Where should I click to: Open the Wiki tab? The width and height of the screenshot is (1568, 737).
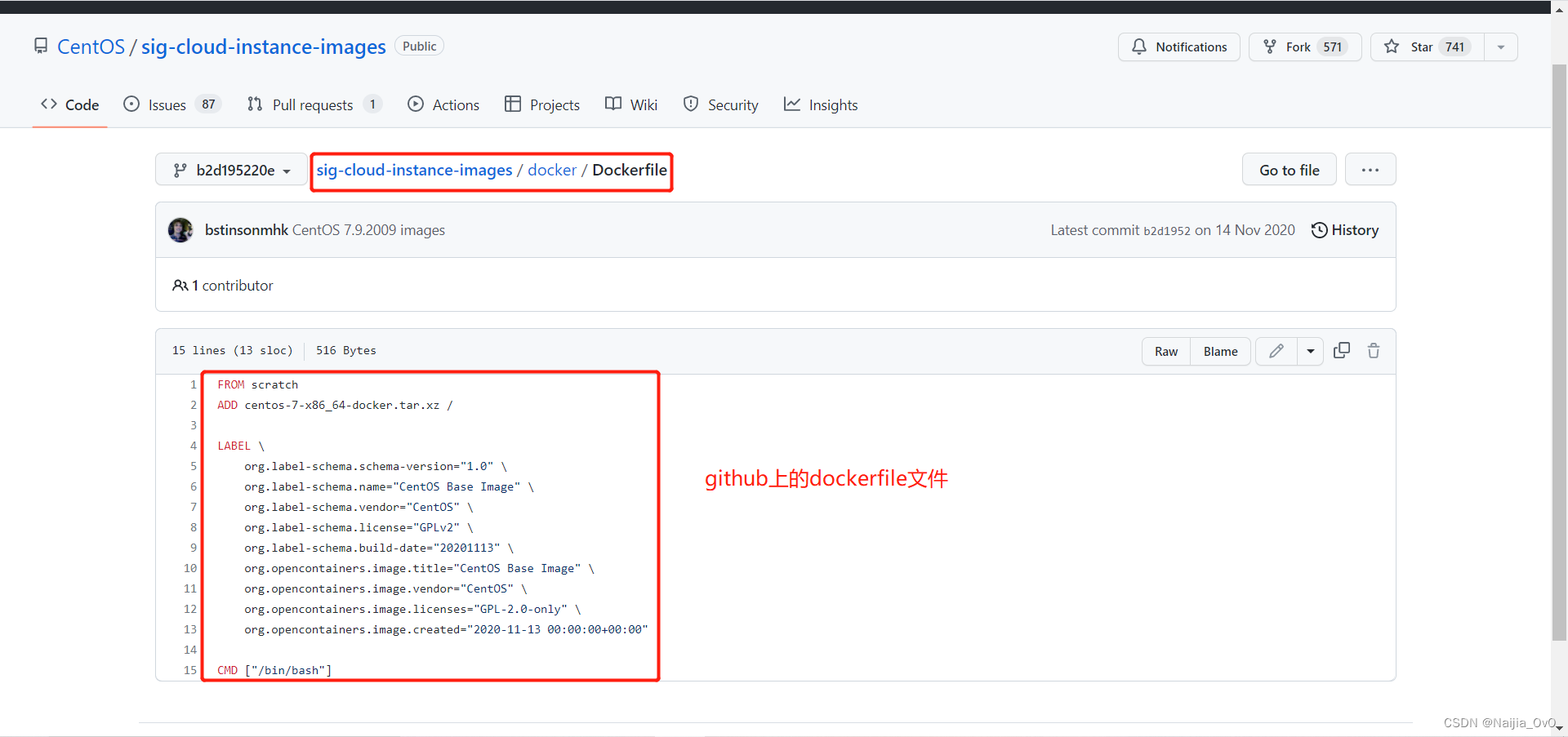[631, 104]
